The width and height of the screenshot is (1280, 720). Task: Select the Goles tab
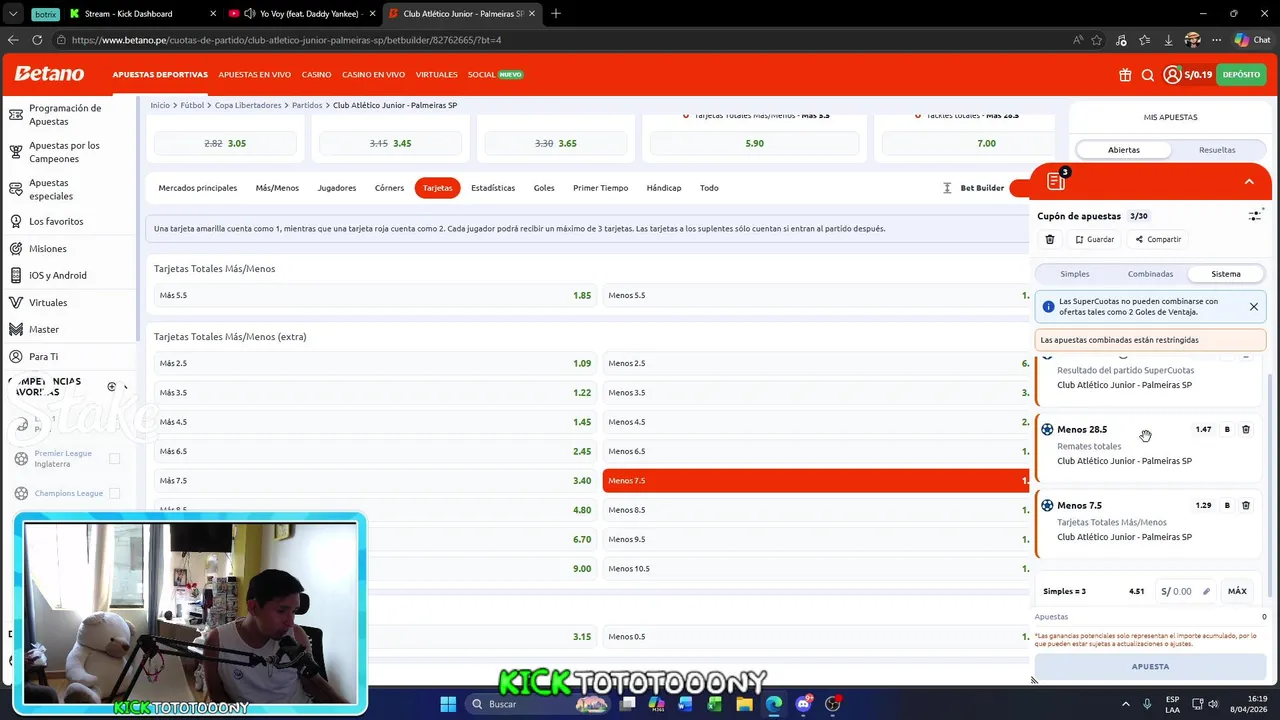click(544, 188)
